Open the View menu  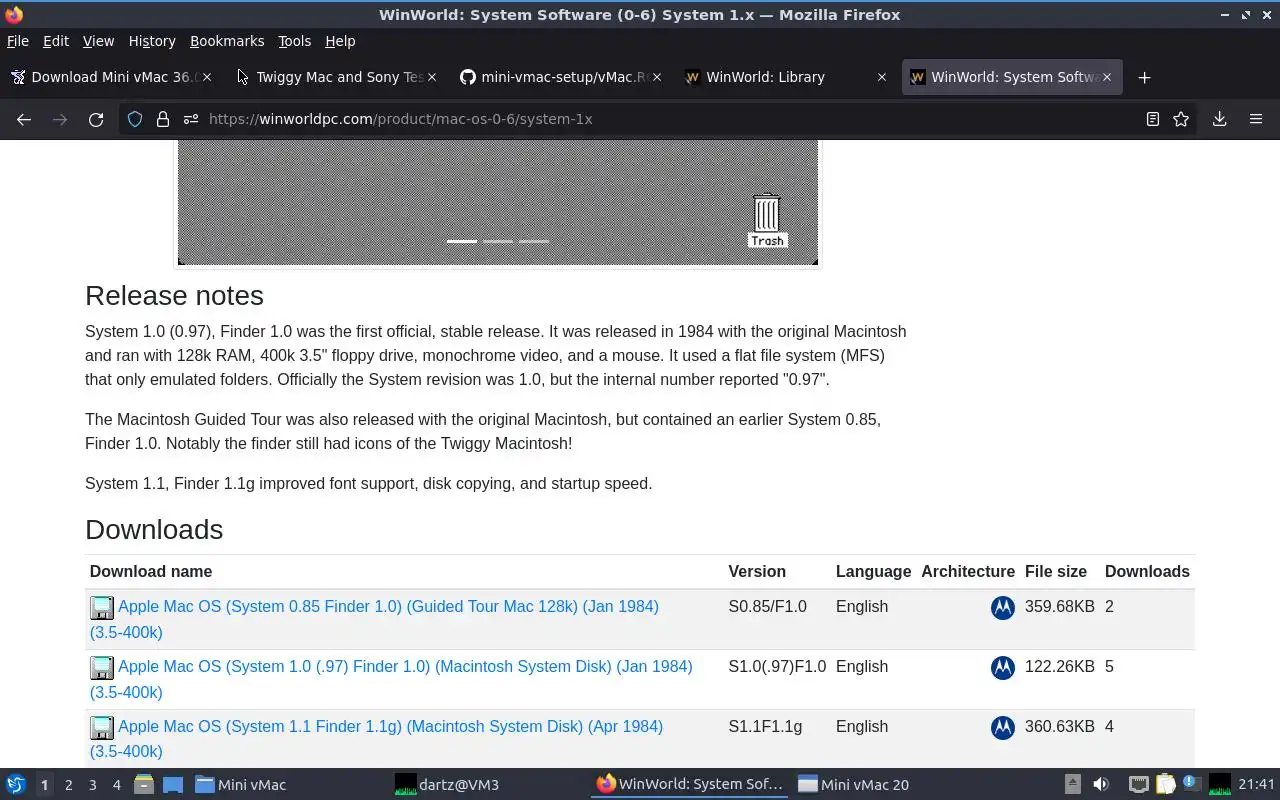(x=98, y=41)
